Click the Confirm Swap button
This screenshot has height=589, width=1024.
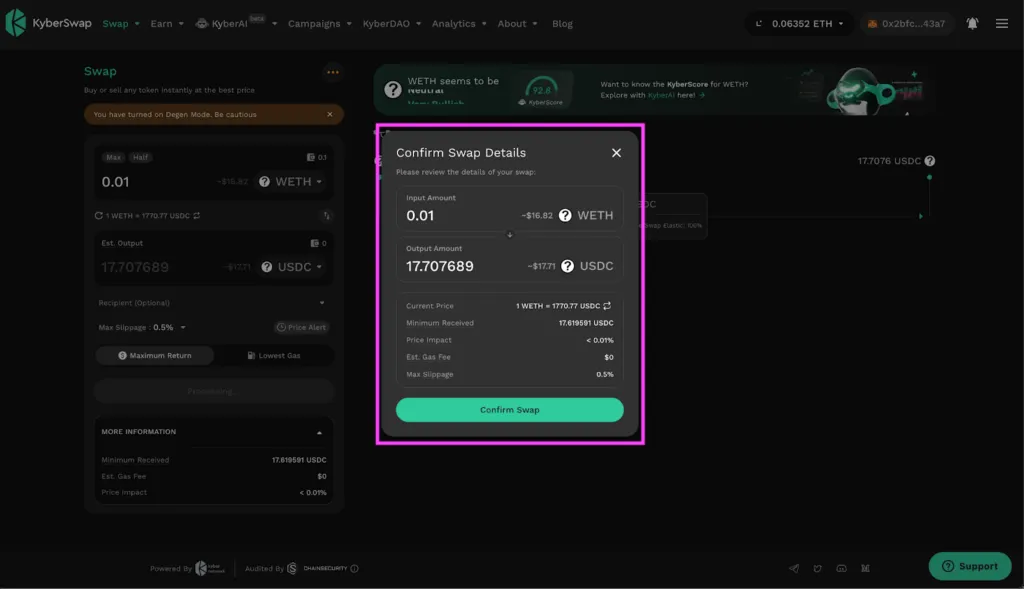509,409
